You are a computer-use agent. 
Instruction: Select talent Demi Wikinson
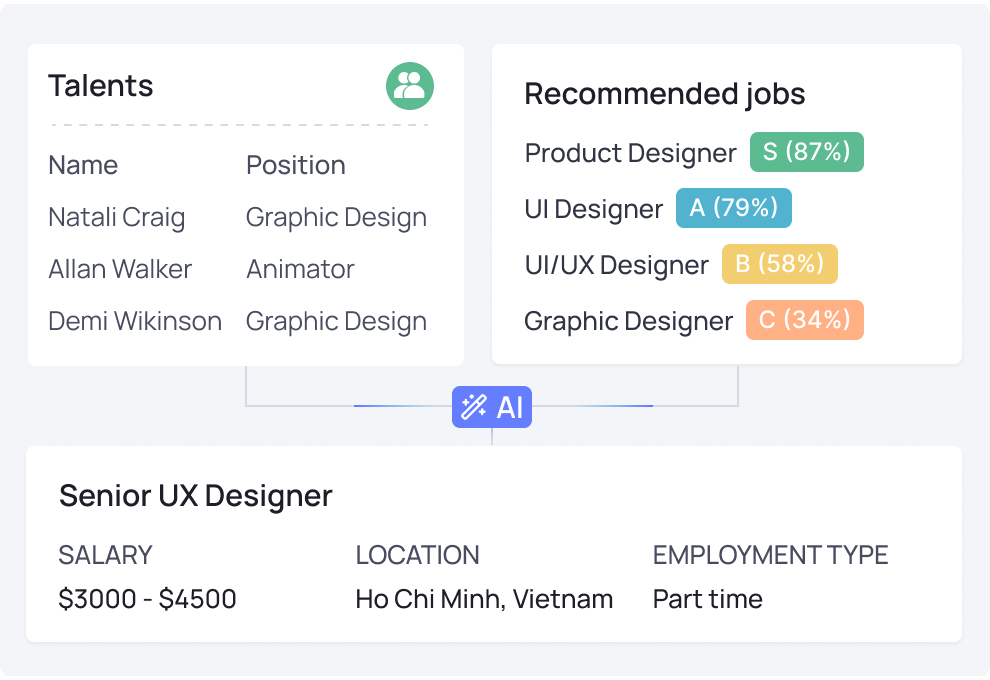tap(135, 321)
